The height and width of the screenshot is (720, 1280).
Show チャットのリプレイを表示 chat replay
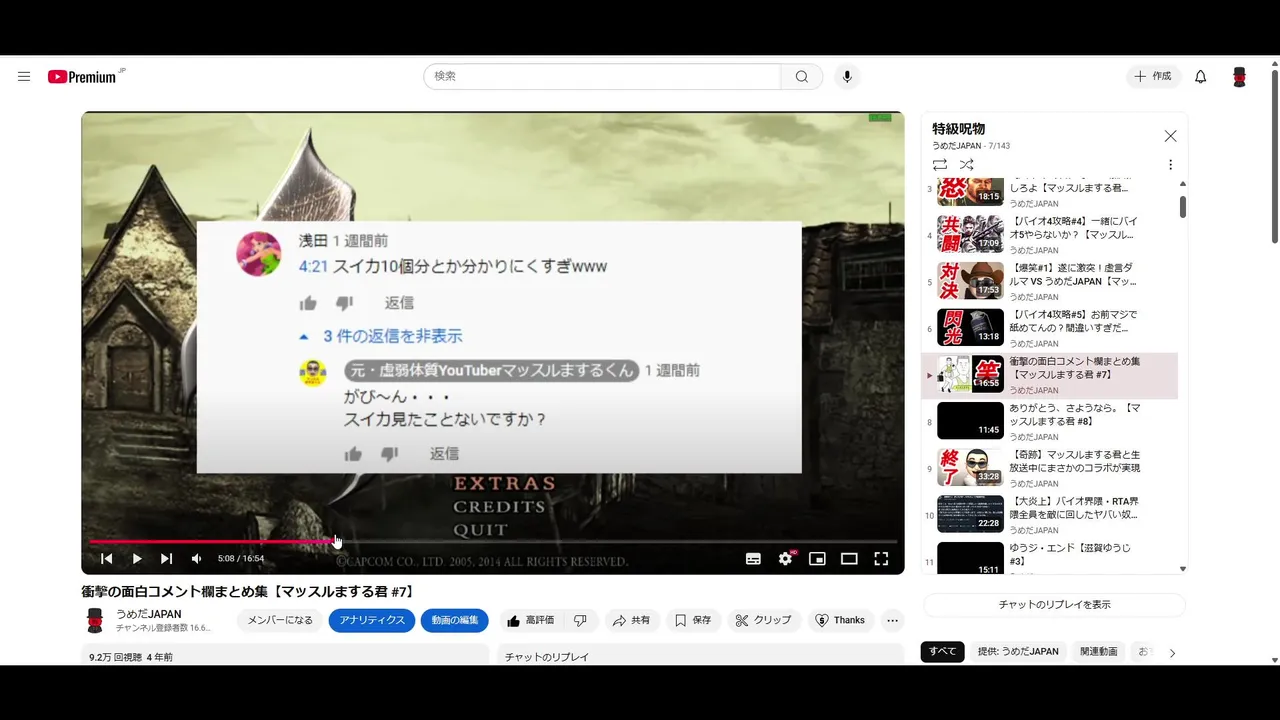coord(1054,605)
